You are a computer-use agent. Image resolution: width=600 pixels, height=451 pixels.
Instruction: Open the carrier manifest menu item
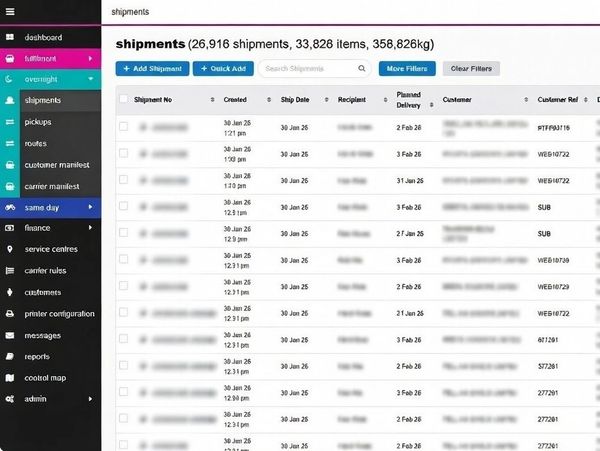51,186
